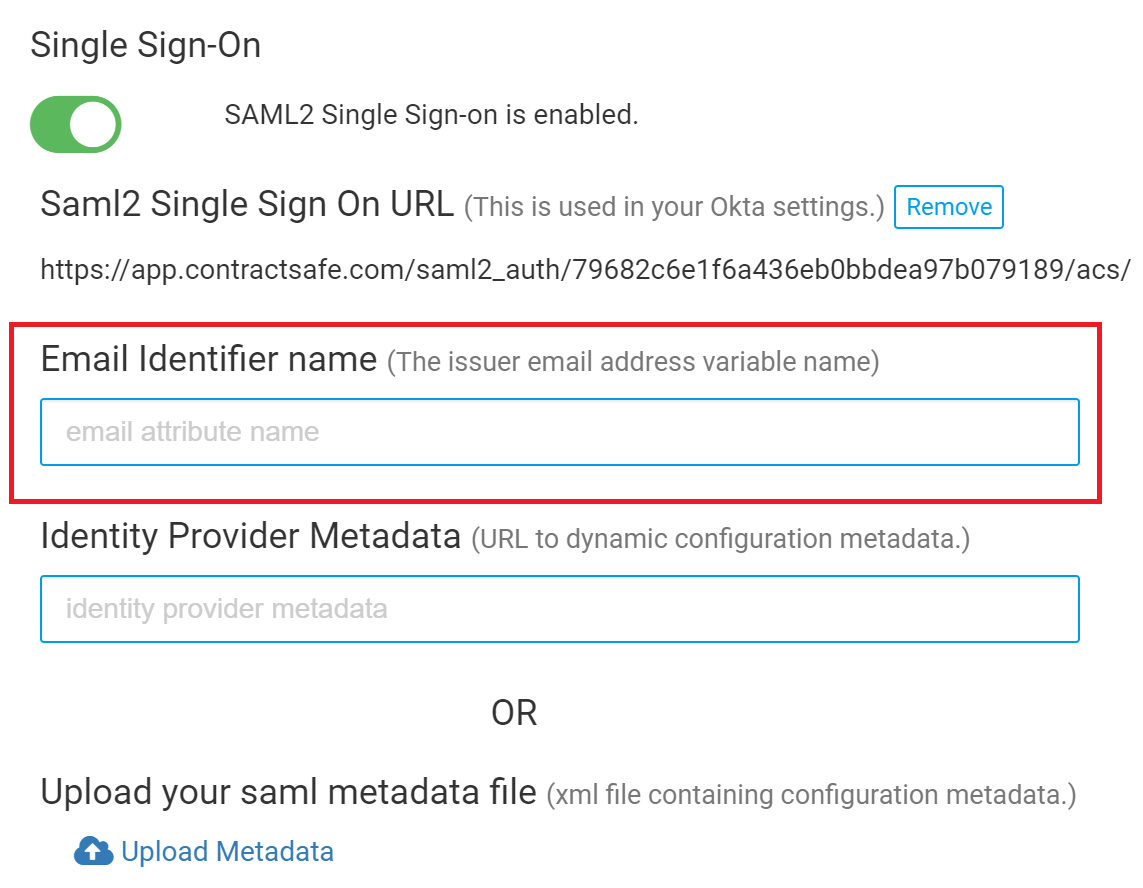This screenshot has height=888, width=1143.
Task: Click the green track of the SSO switch
Action: 50,125
